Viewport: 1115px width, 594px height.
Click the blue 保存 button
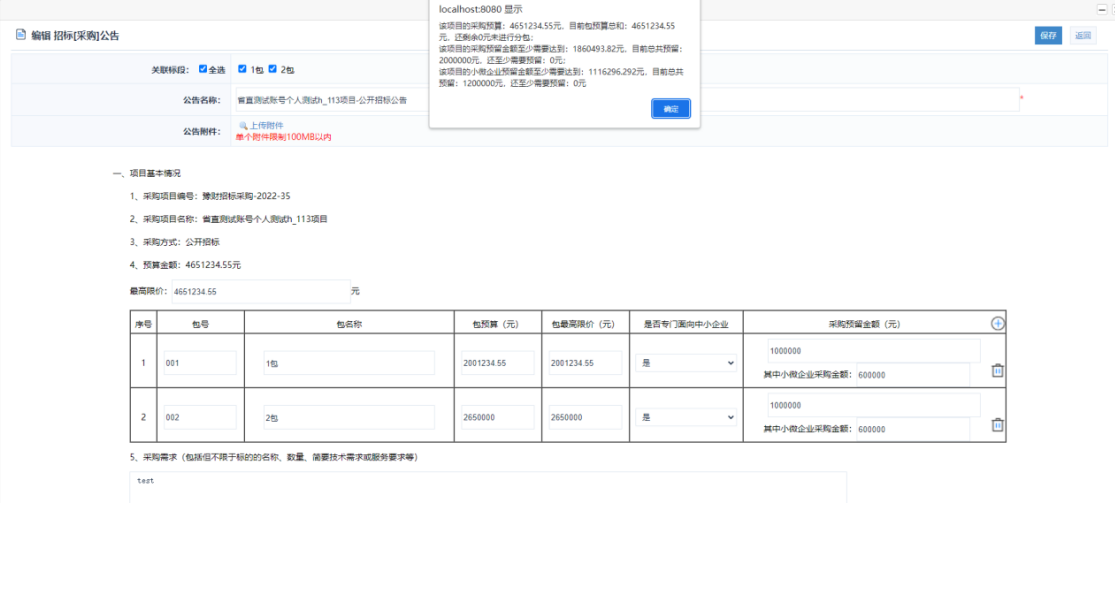tap(1048, 36)
